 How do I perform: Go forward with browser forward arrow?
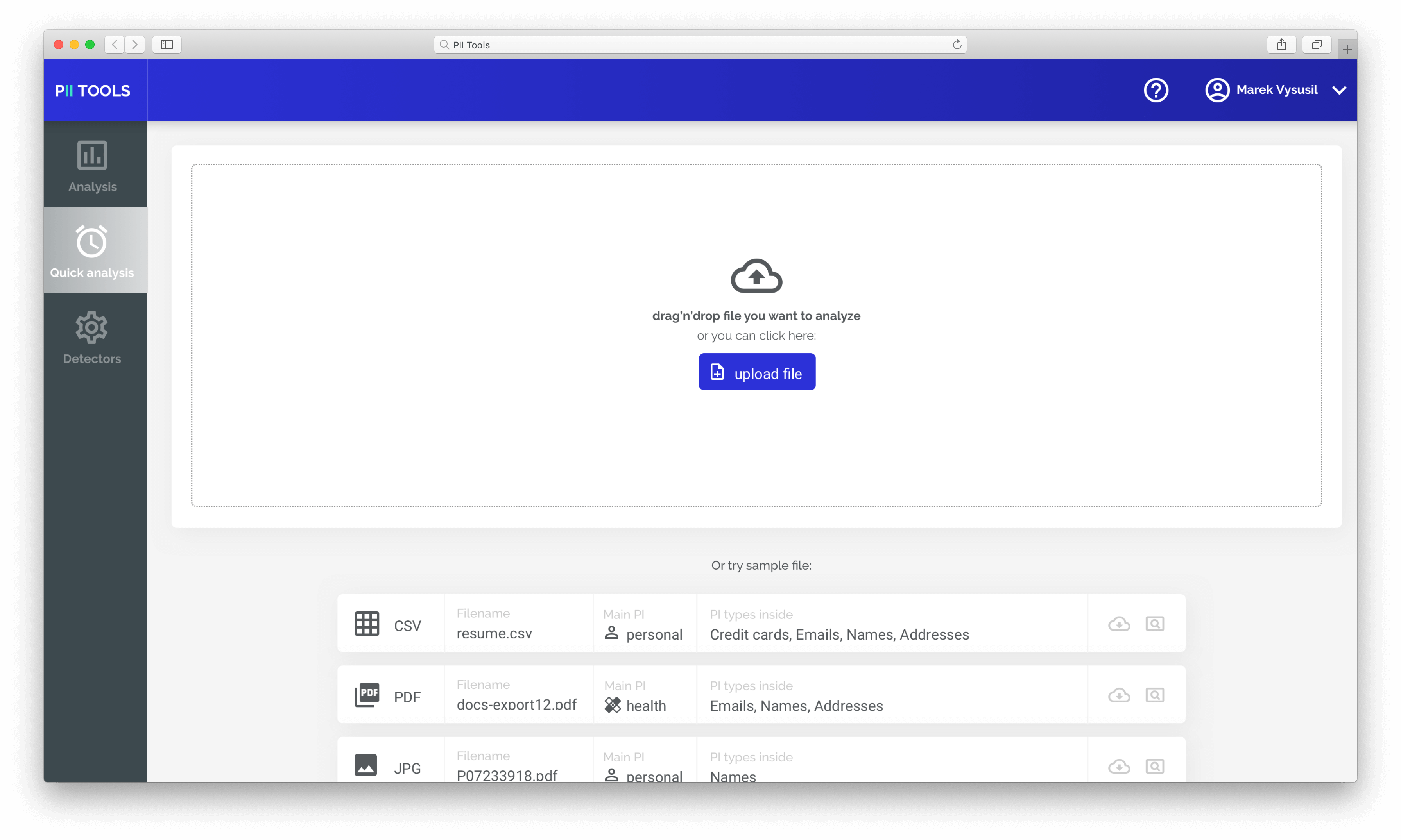135,45
